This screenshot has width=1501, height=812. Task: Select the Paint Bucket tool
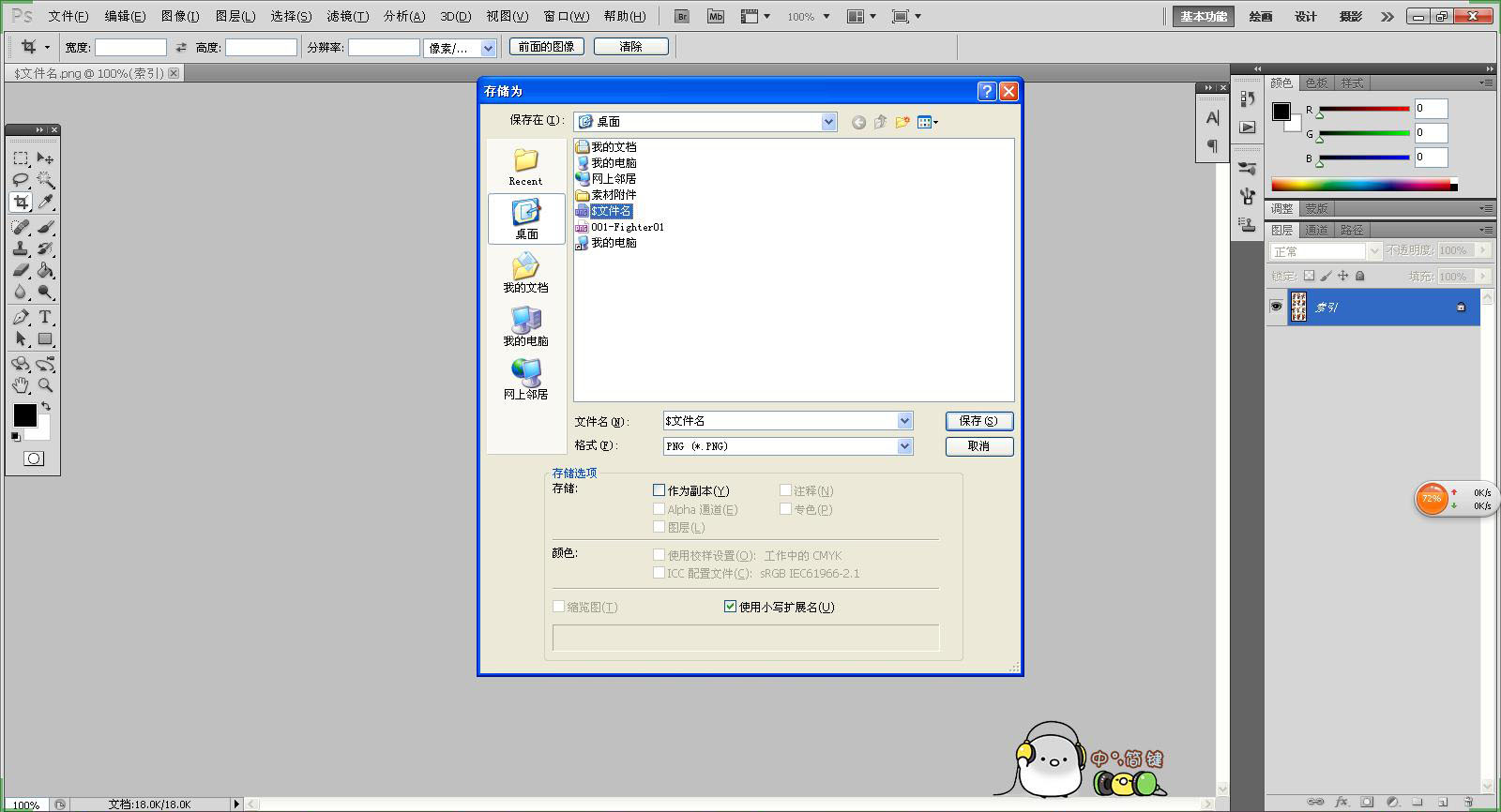coord(45,270)
